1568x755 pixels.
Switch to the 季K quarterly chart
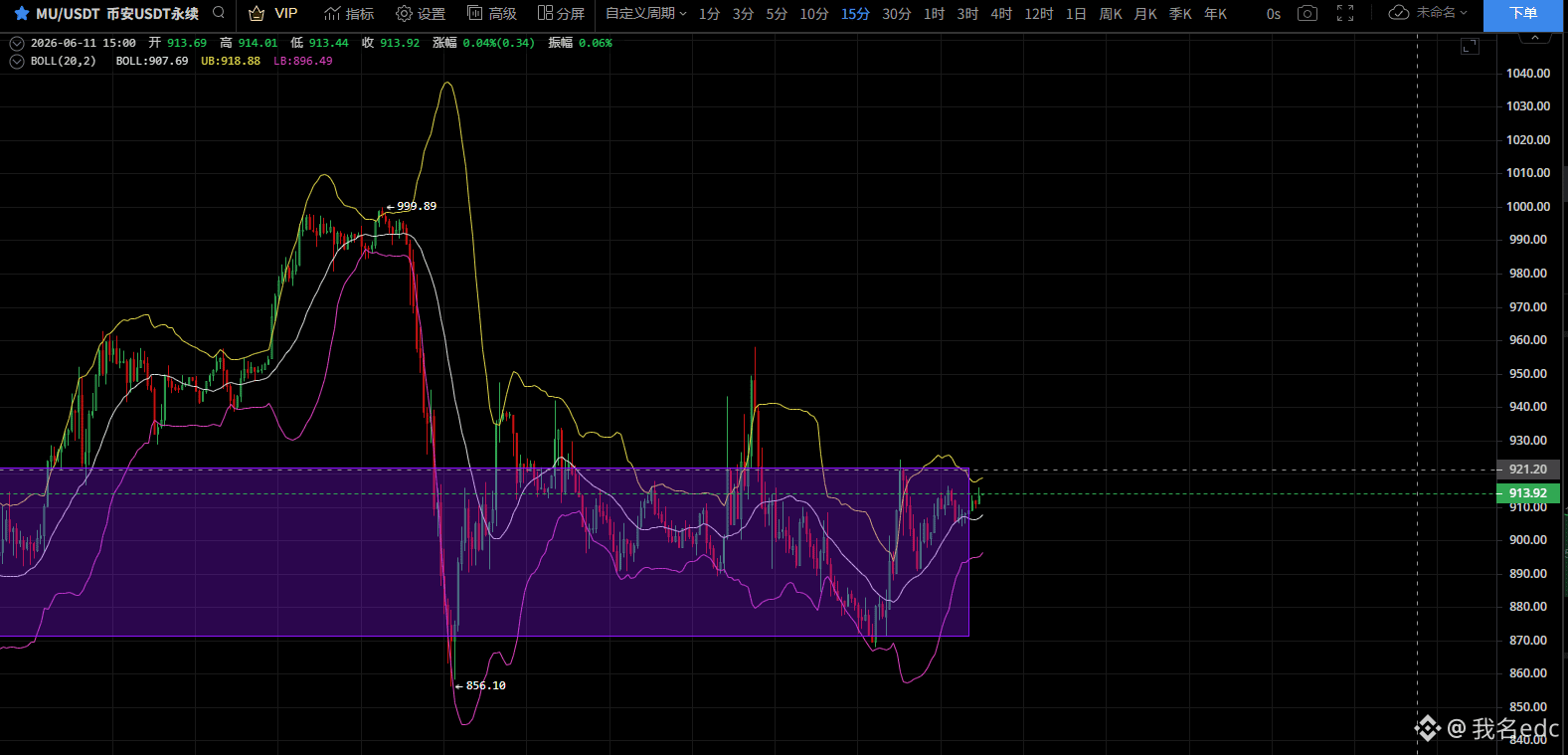click(x=1180, y=14)
